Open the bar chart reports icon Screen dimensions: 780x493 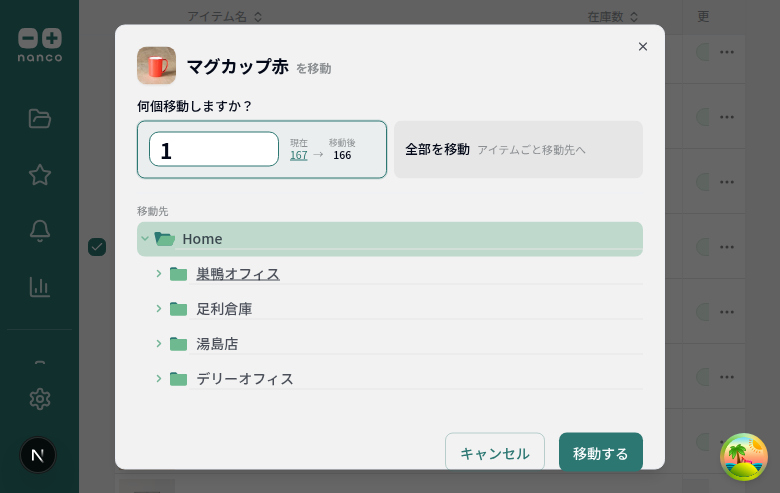[x=40, y=287]
